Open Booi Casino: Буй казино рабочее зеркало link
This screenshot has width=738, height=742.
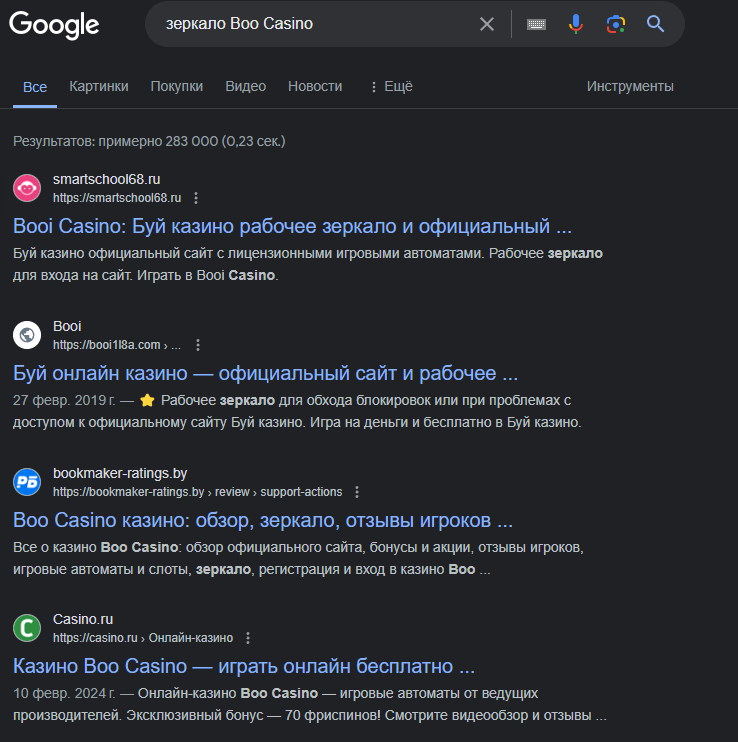(x=292, y=226)
